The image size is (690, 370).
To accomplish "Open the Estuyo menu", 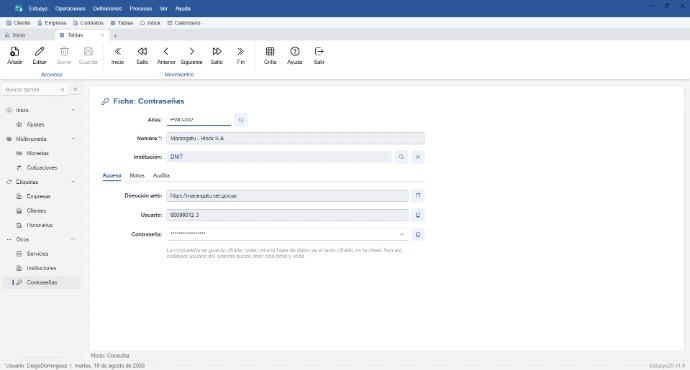I will point(38,9).
